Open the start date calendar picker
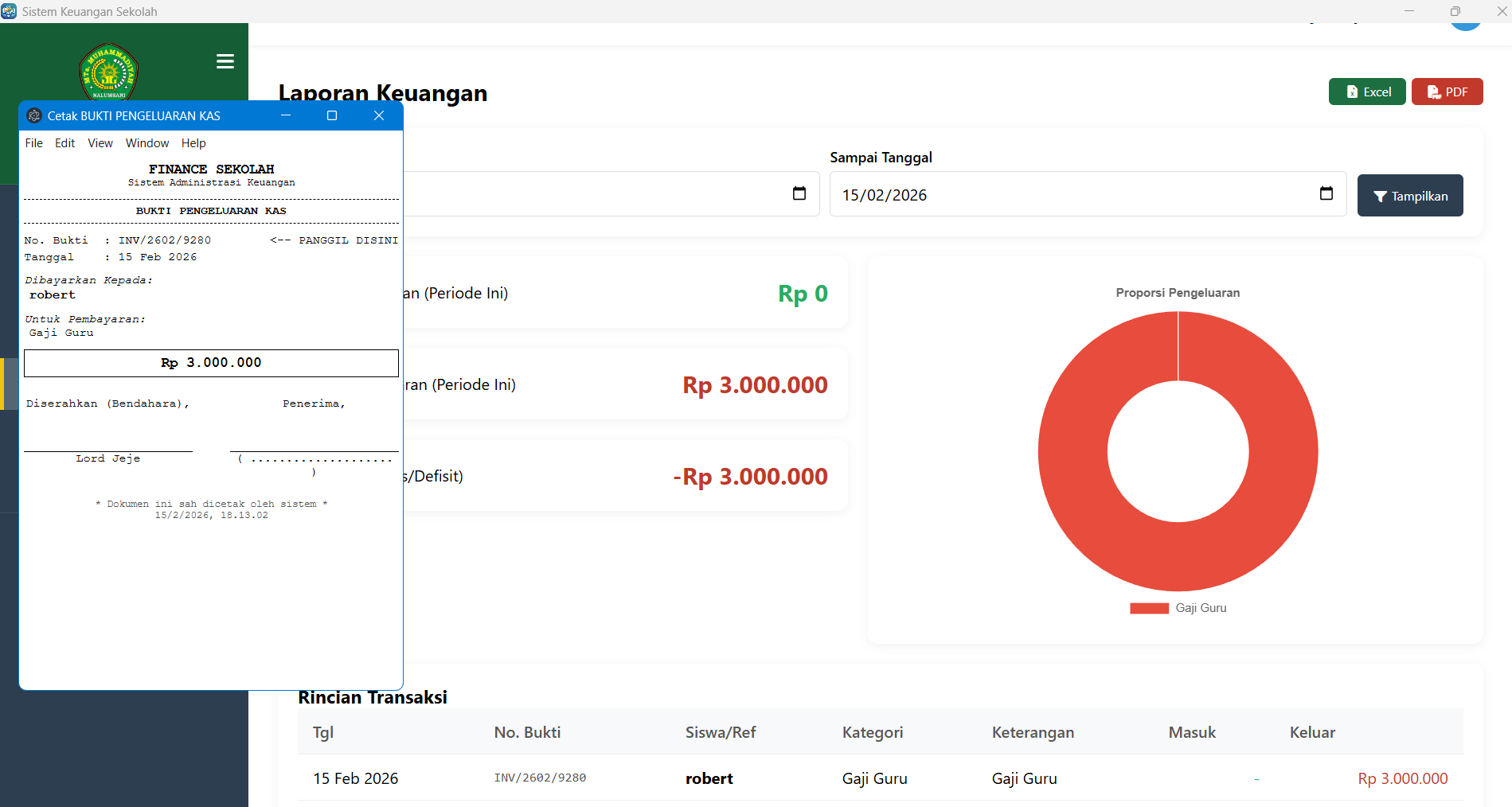 point(799,193)
